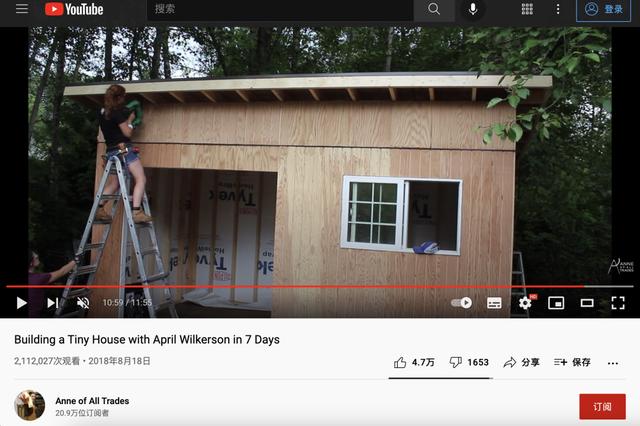Play the video
This screenshot has height=426, width=640.
tap(21, 303)
